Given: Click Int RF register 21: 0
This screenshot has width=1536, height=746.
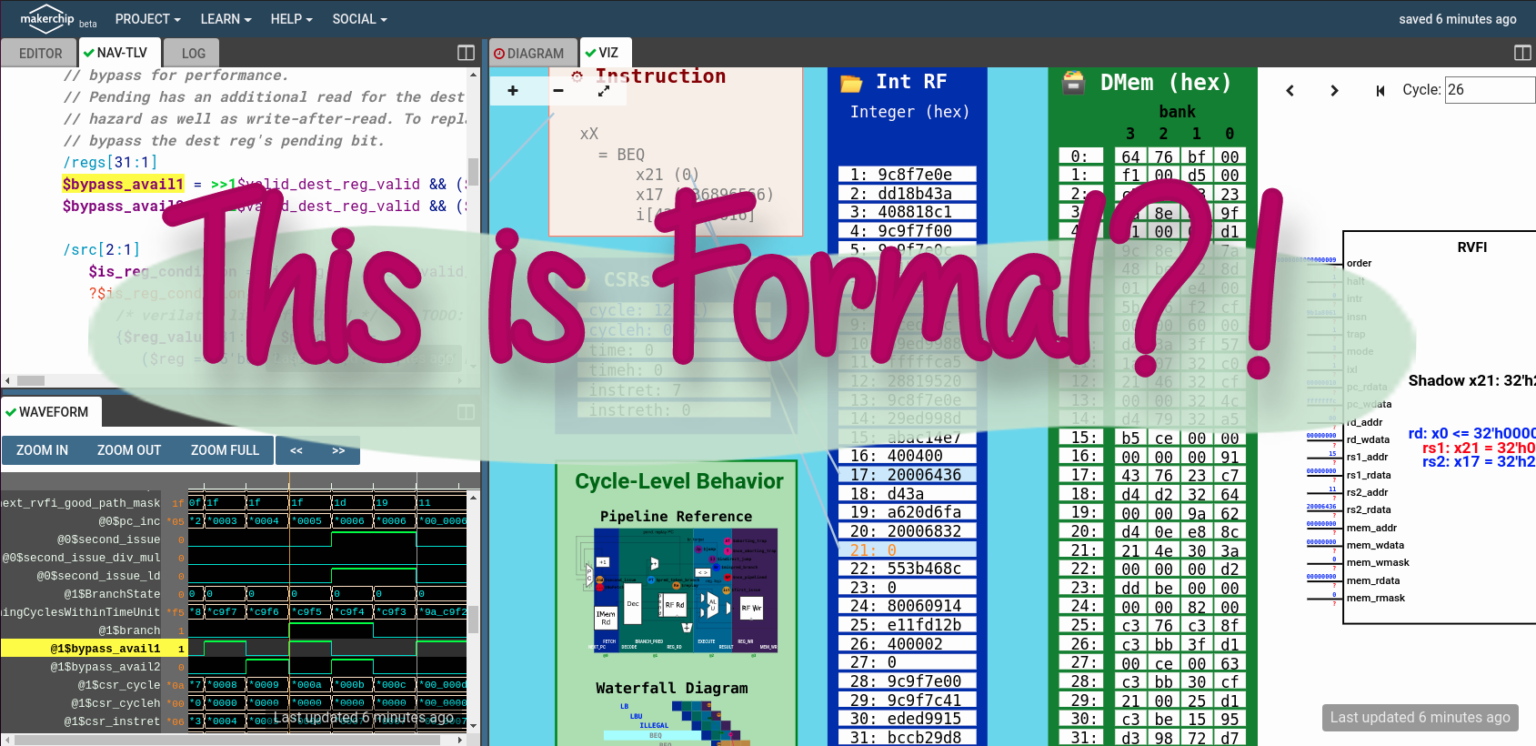Looking at the screenshot, I should pos(907,550).
